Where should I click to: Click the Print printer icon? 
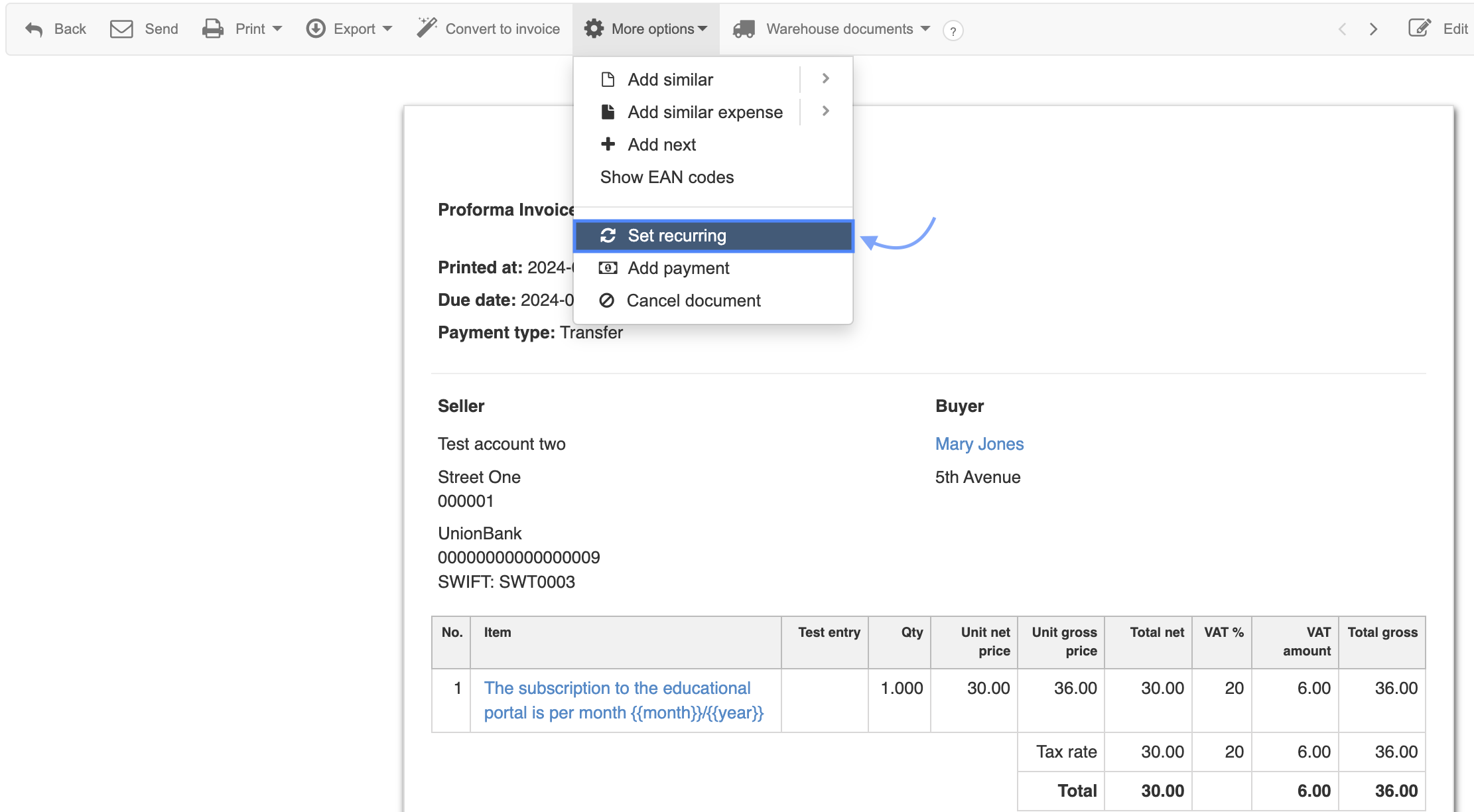point(213,29)
